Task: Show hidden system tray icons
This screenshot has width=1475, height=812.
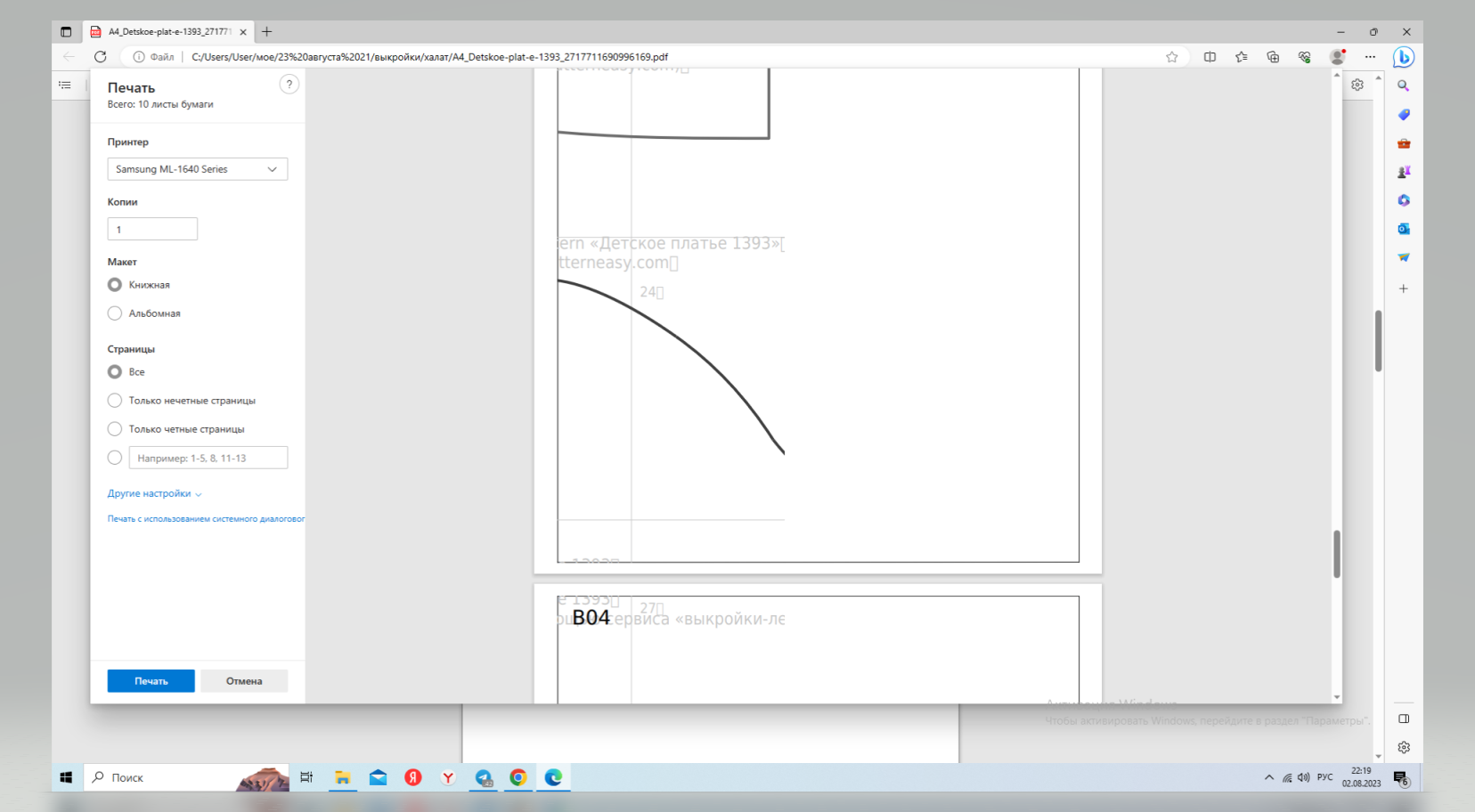Action: coord(1268,777)
